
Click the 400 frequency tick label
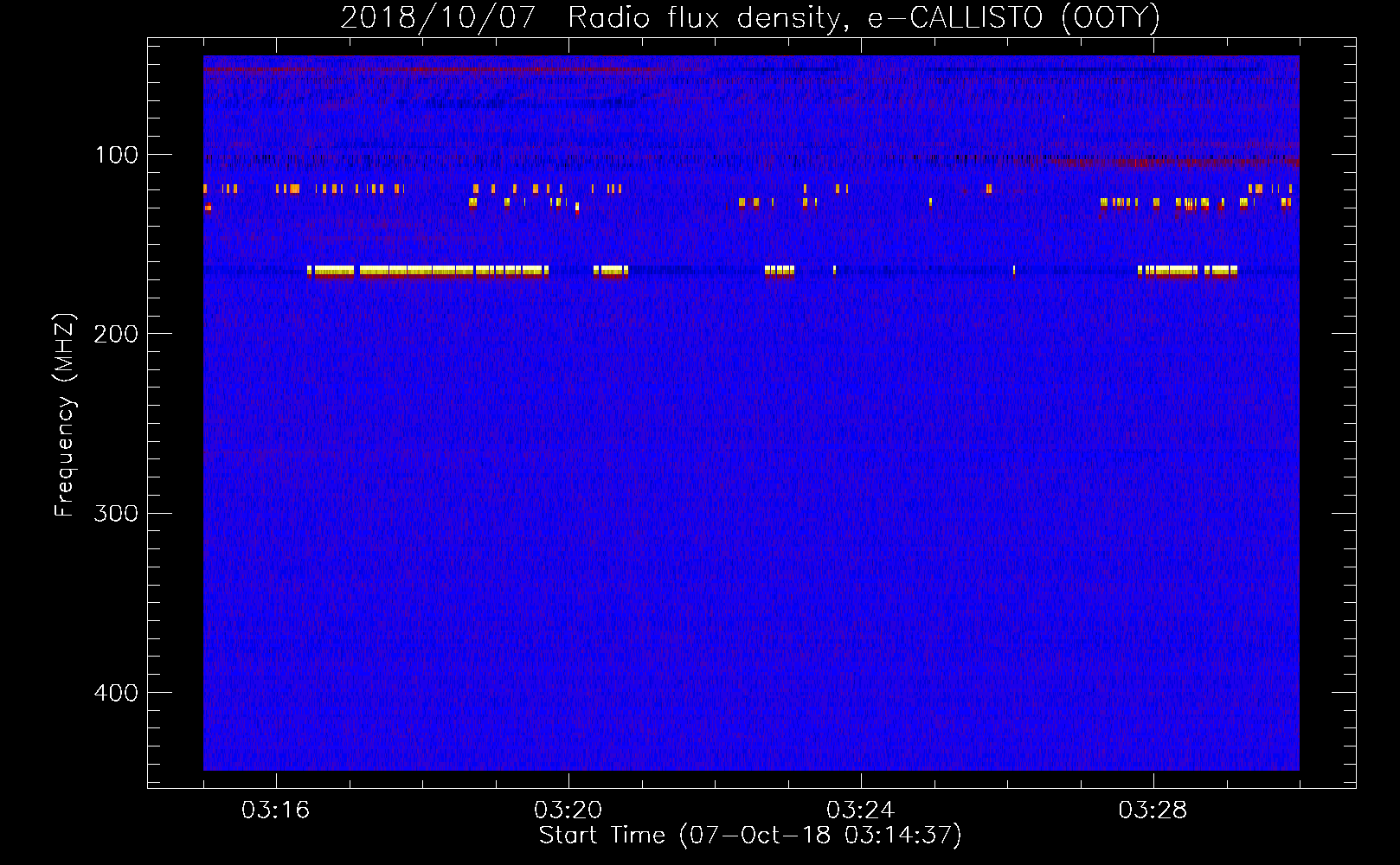pos(116,693)
